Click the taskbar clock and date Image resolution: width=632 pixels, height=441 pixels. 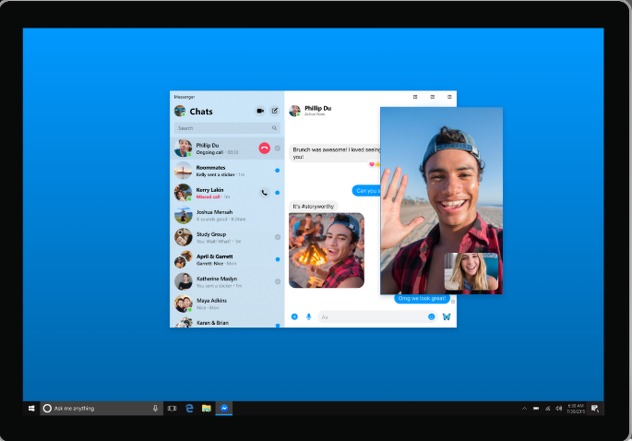point(576,408)
